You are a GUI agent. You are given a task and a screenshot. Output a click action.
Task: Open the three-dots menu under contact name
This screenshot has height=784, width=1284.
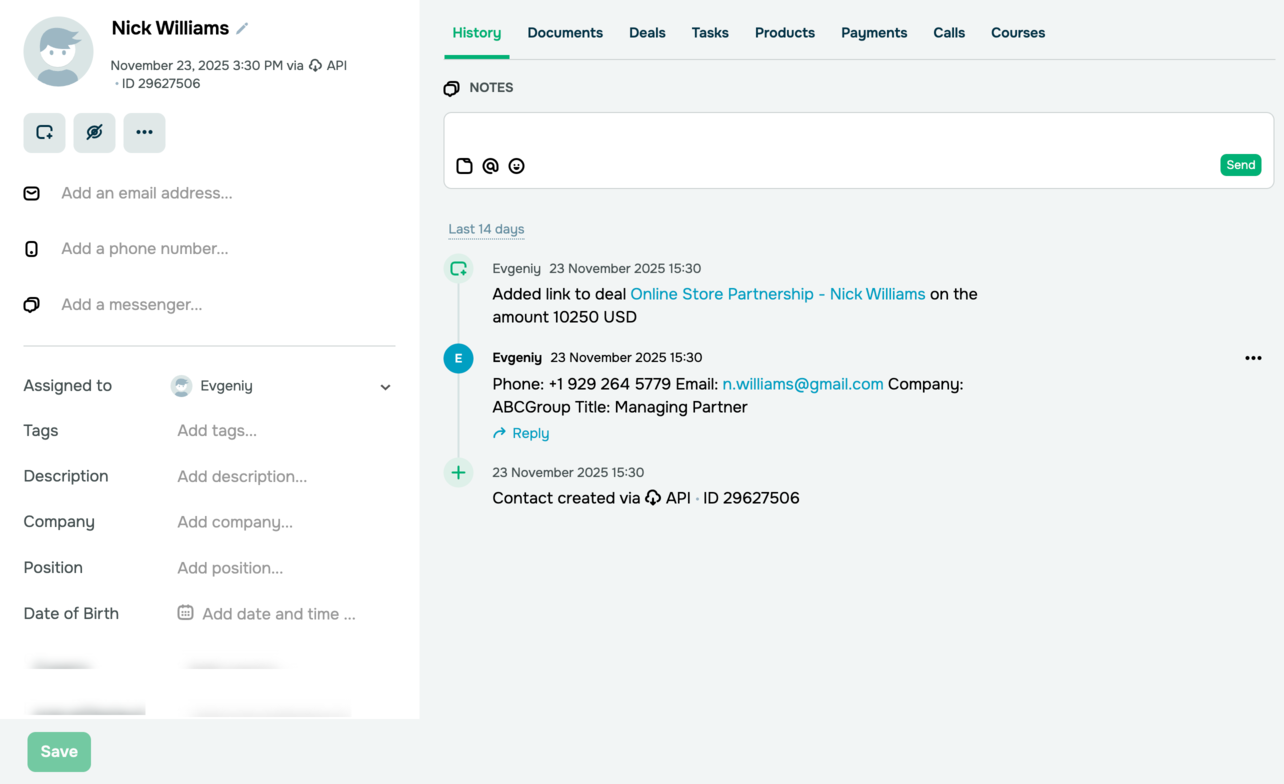145,132
